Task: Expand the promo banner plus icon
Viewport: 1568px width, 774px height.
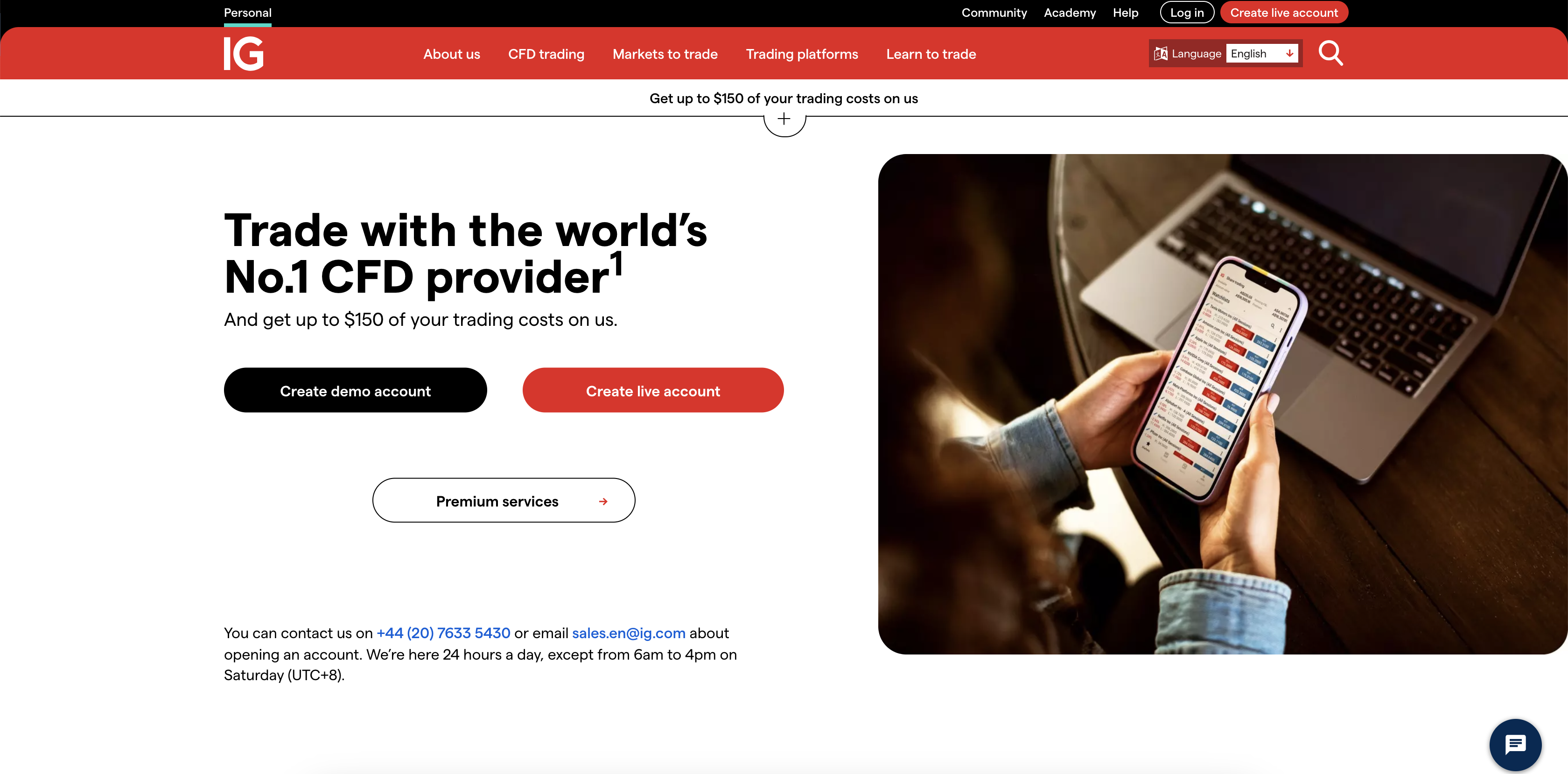Action: [784, 120]
